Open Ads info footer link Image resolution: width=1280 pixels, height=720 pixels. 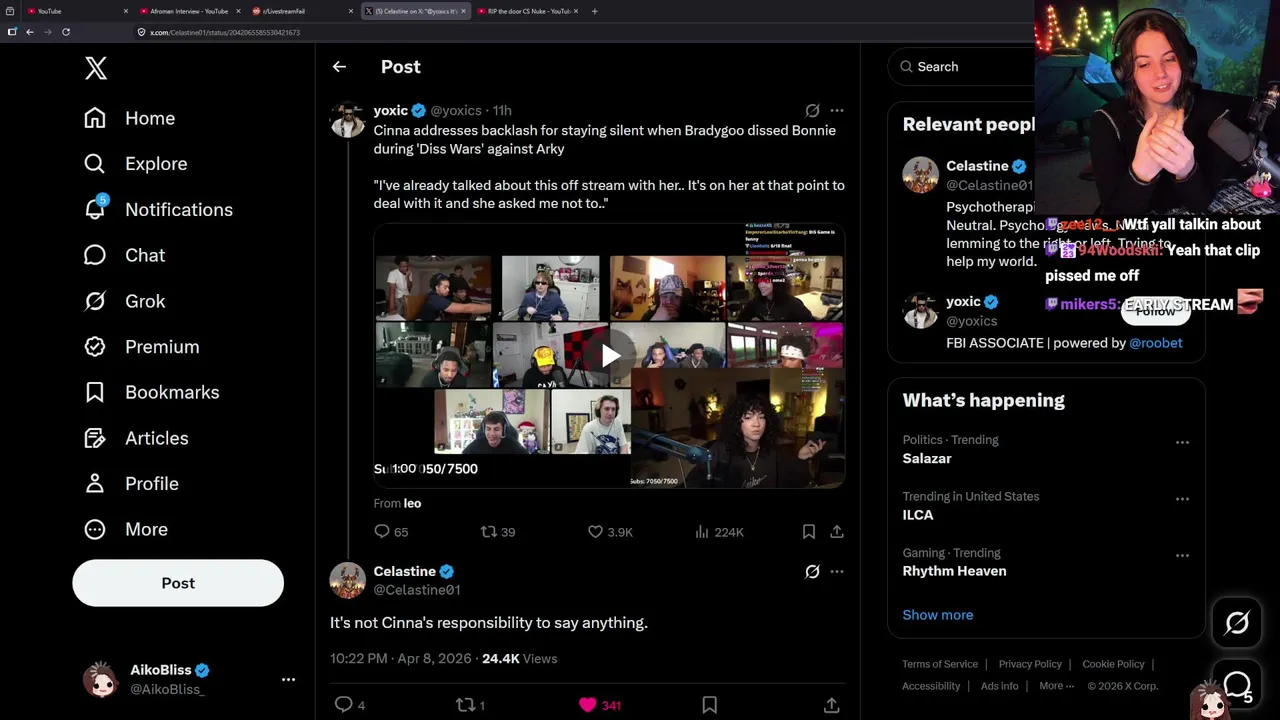click(999, 686)
